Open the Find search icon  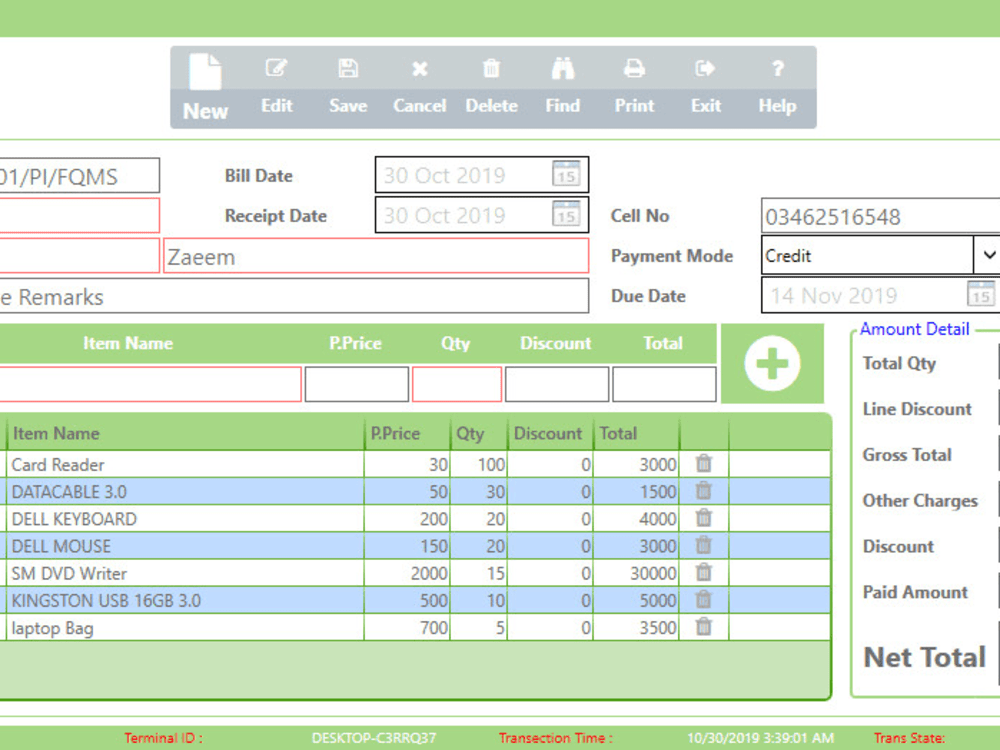click(x=562, y=80)
